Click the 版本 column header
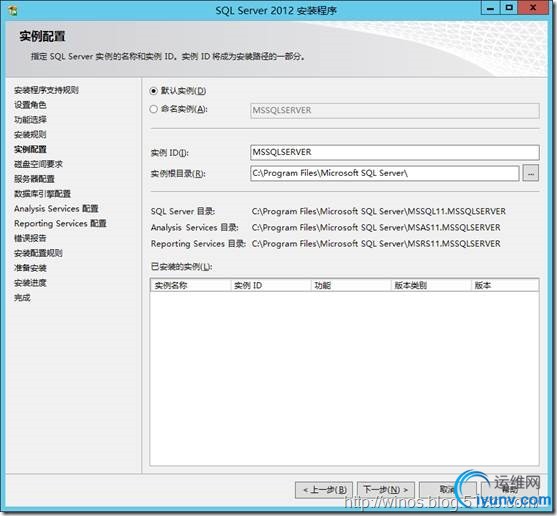 coord(505,286)
